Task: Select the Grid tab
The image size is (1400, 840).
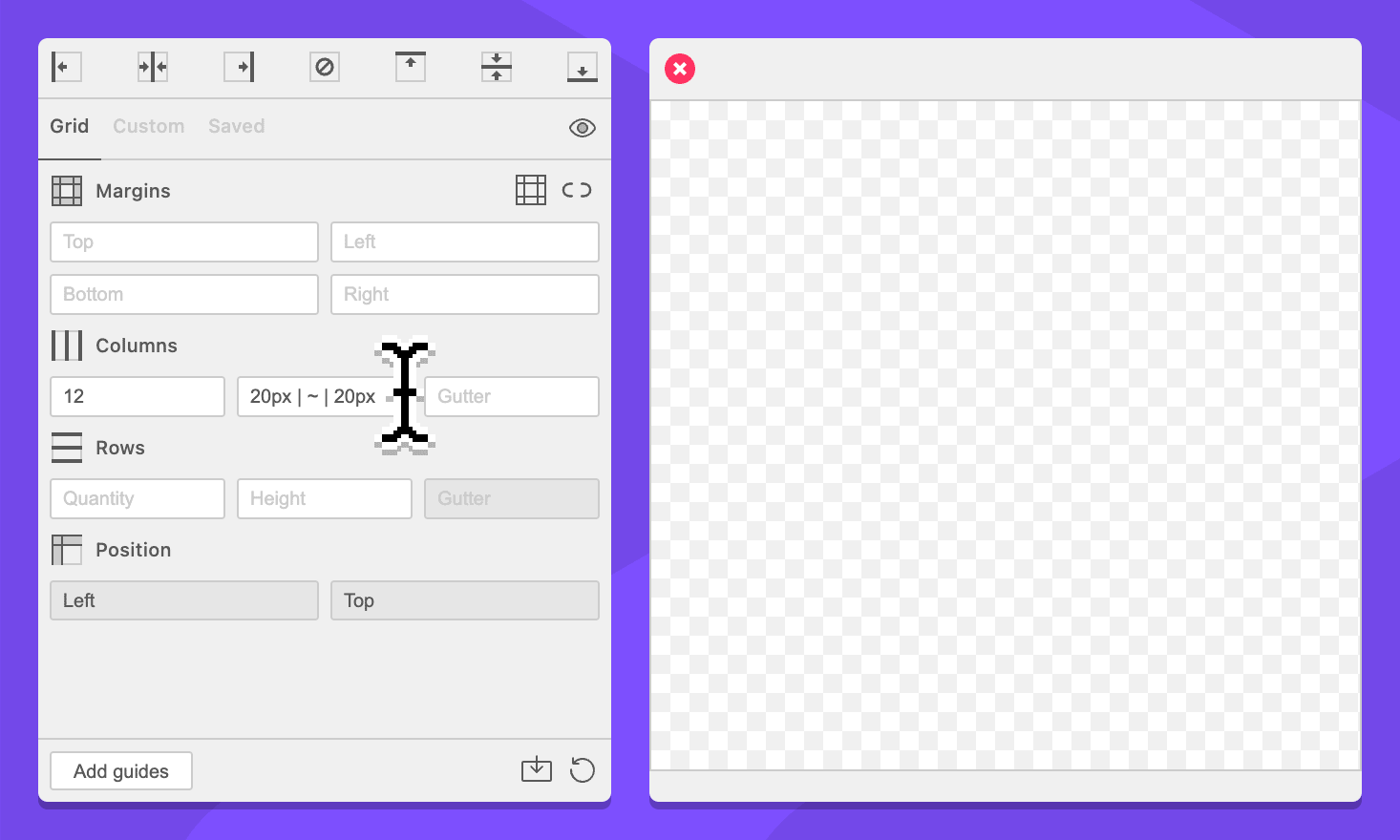Action: tap(70, 126)
